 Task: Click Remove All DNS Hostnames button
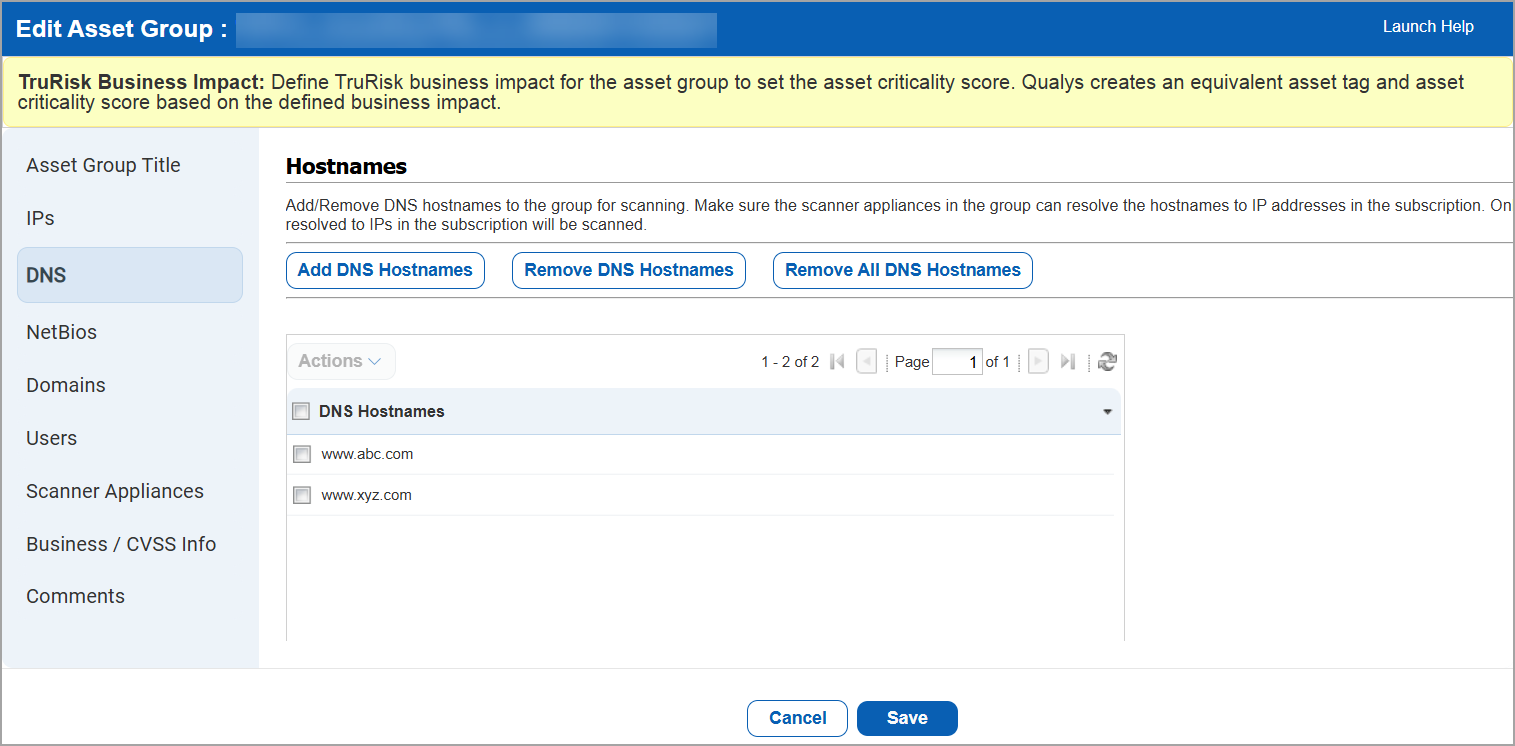[903, 270]
